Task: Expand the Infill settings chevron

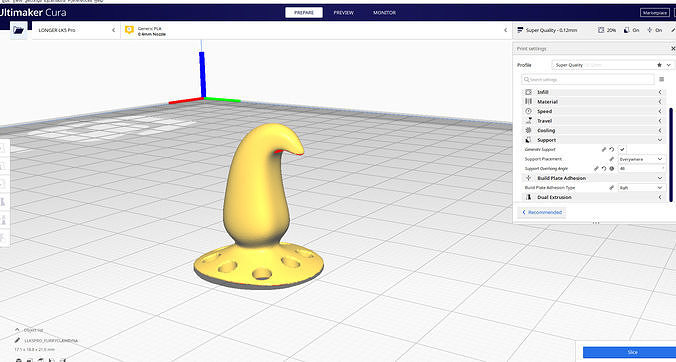Action: pyautogui.click(x=660, y=92)
